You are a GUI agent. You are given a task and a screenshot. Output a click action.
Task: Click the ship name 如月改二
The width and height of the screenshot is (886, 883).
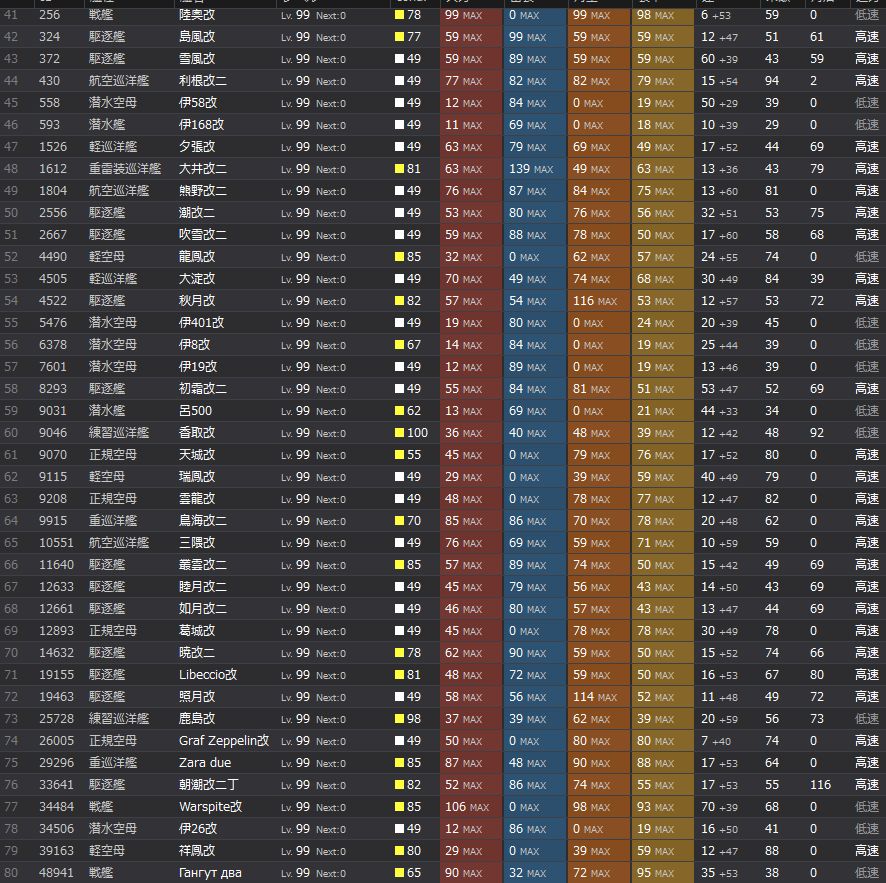[x=202, y=610]
